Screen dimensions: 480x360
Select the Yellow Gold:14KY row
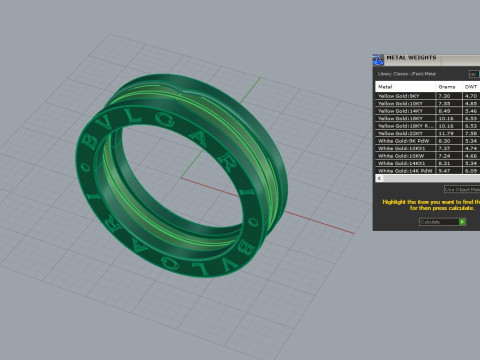428,111
